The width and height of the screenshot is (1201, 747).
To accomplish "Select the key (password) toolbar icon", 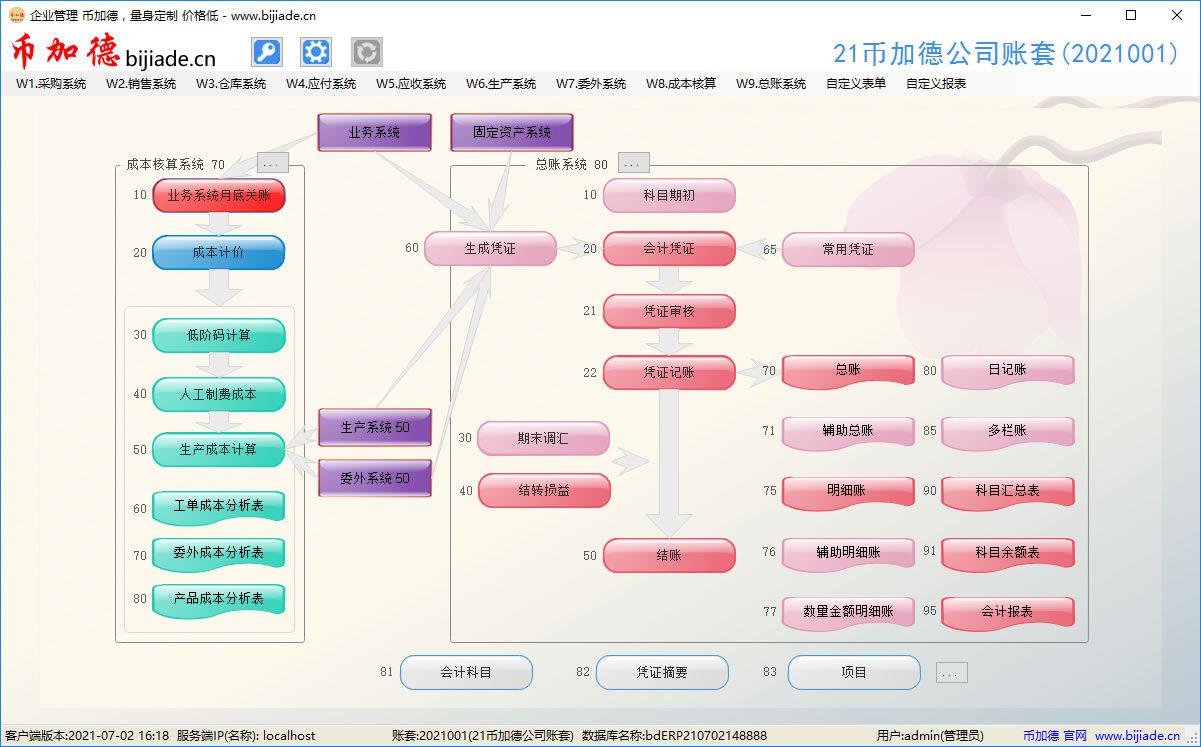I will coord(266,51).
